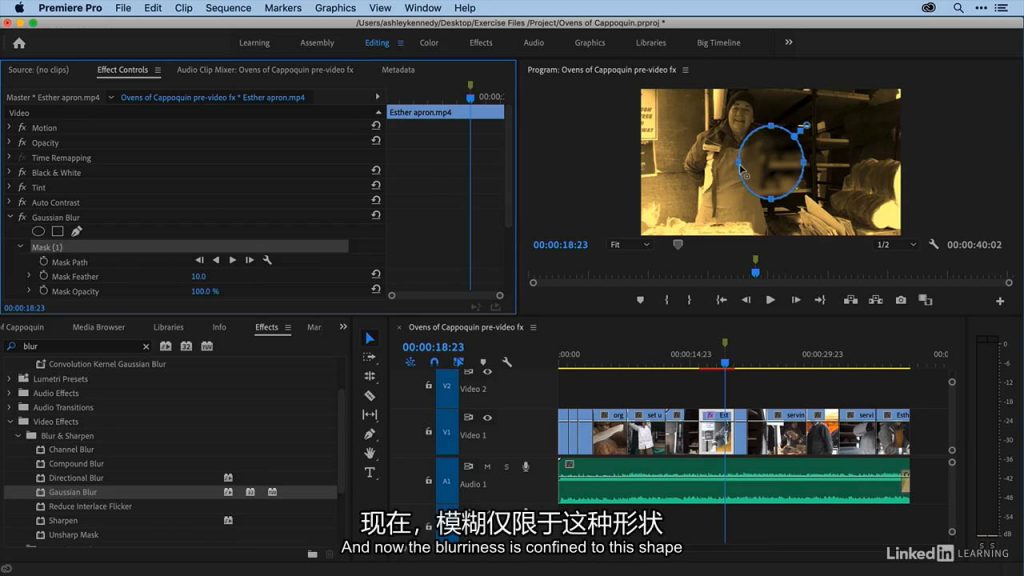Hide Video 1 track output
1024x576 pixels.
click(x=487, y=417)
